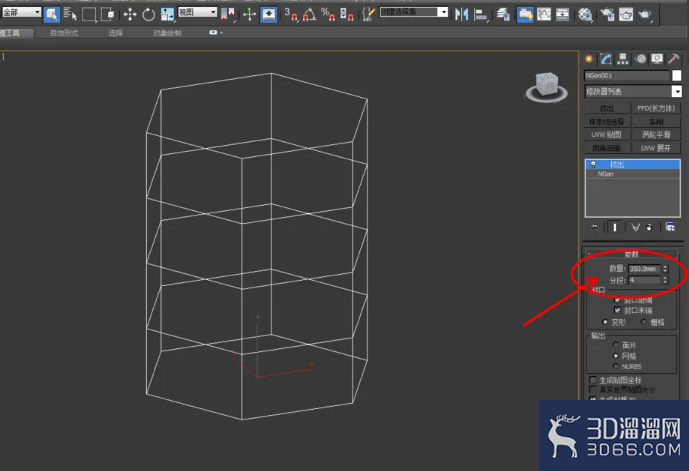Viewport: 689px width, 471px height.
Task: Toggle Spinner Snap icon
Action: point(347,14)
